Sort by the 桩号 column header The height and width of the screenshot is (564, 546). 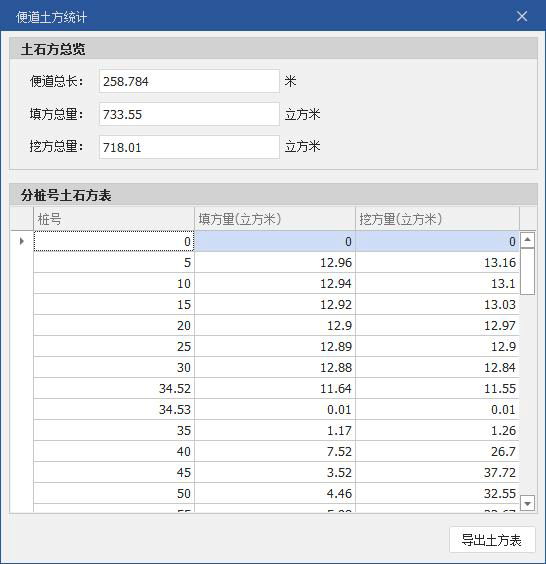[114, 219]
